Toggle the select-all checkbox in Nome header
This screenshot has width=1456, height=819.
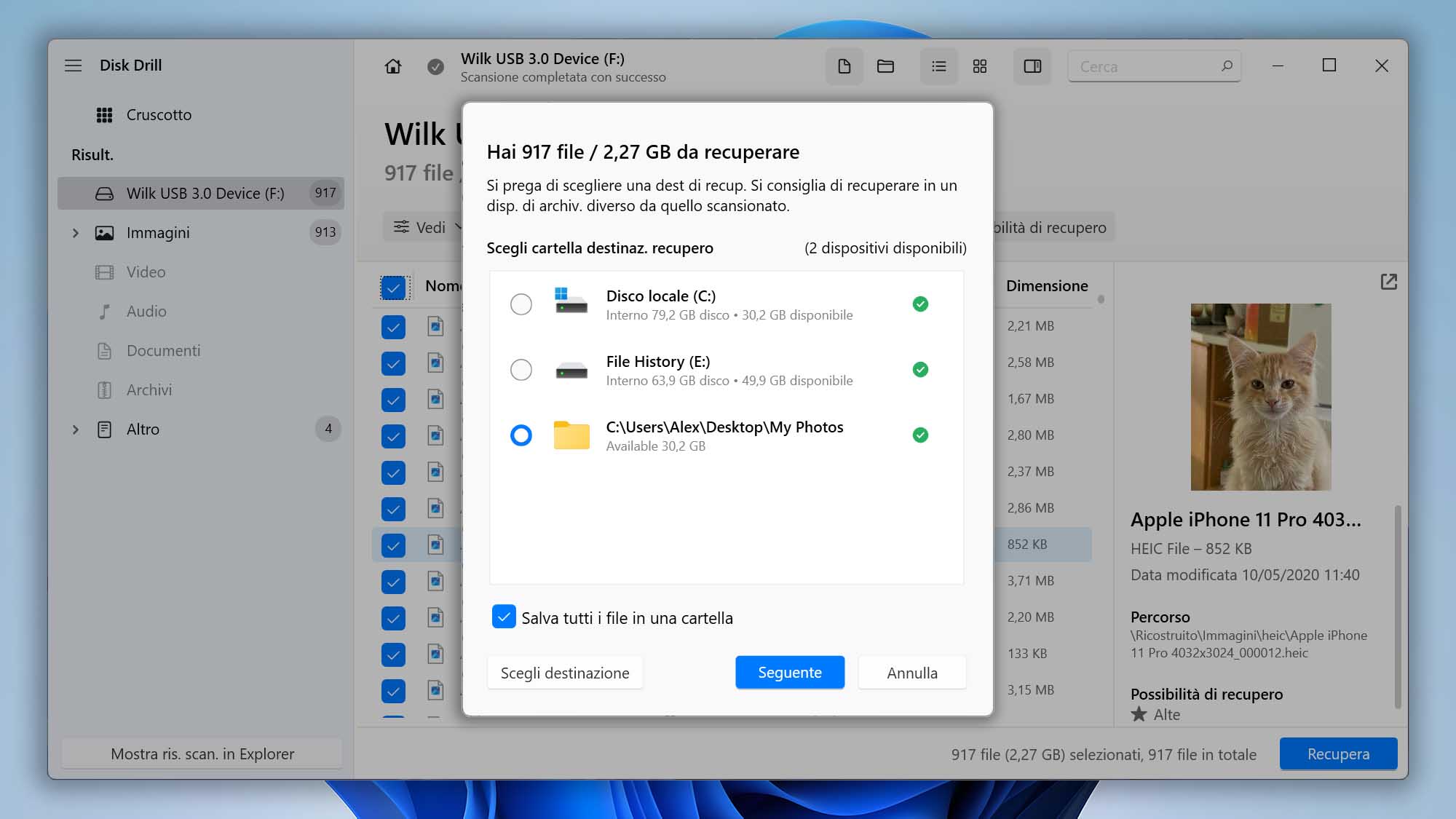(x=393, y=288)
